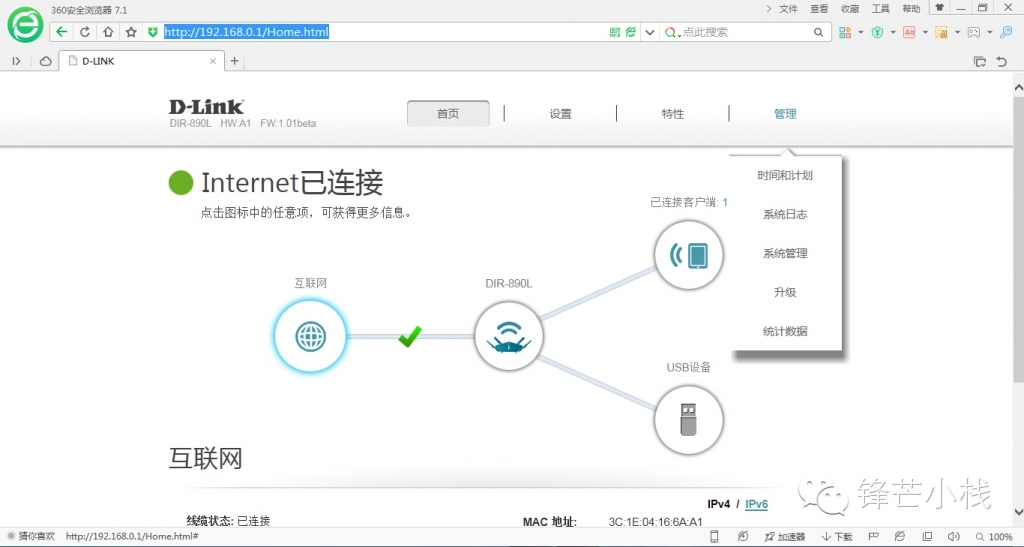Toggle the sidebar panel icon beside tabs
The width and height of the screenshot is (1024, 547).
(16, 61)
